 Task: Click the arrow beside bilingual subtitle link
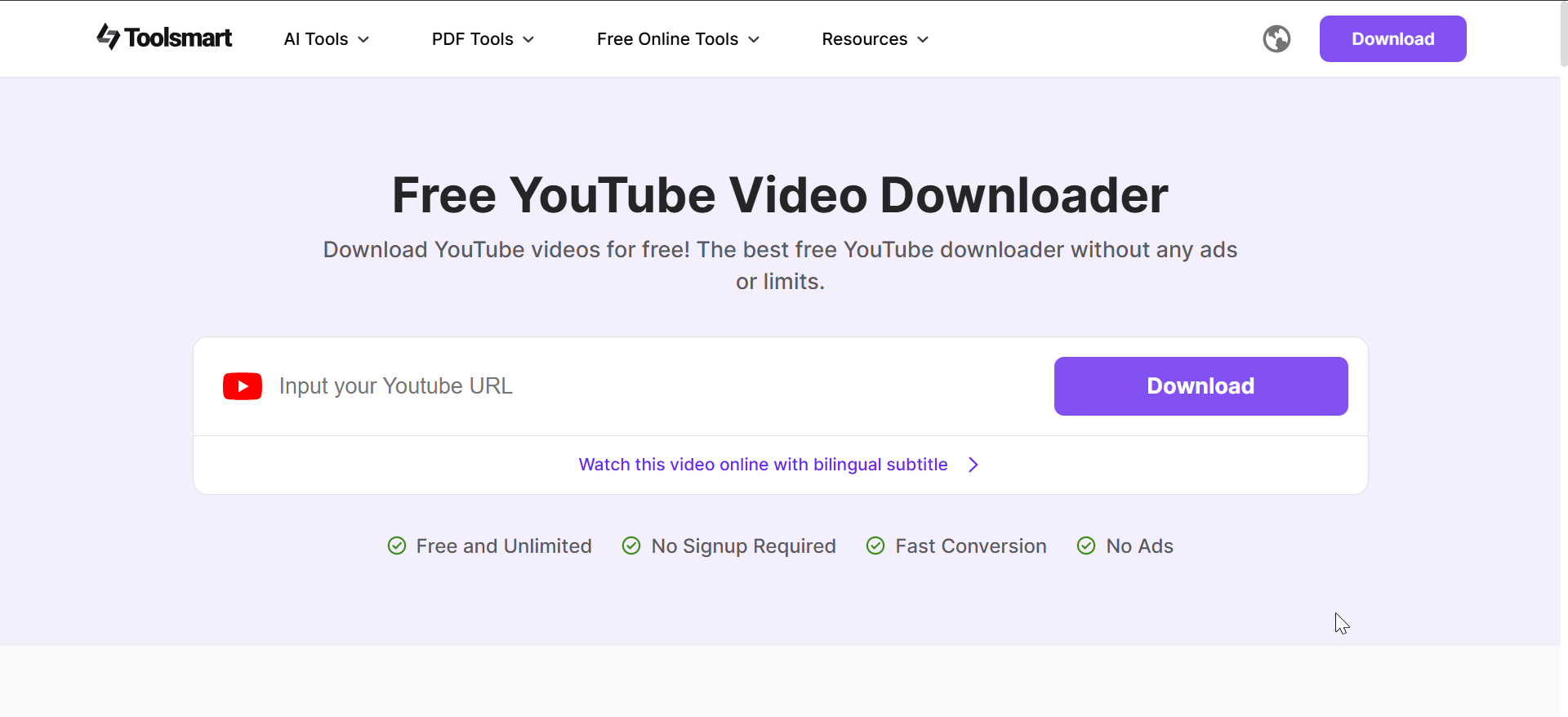coord(973,465)
